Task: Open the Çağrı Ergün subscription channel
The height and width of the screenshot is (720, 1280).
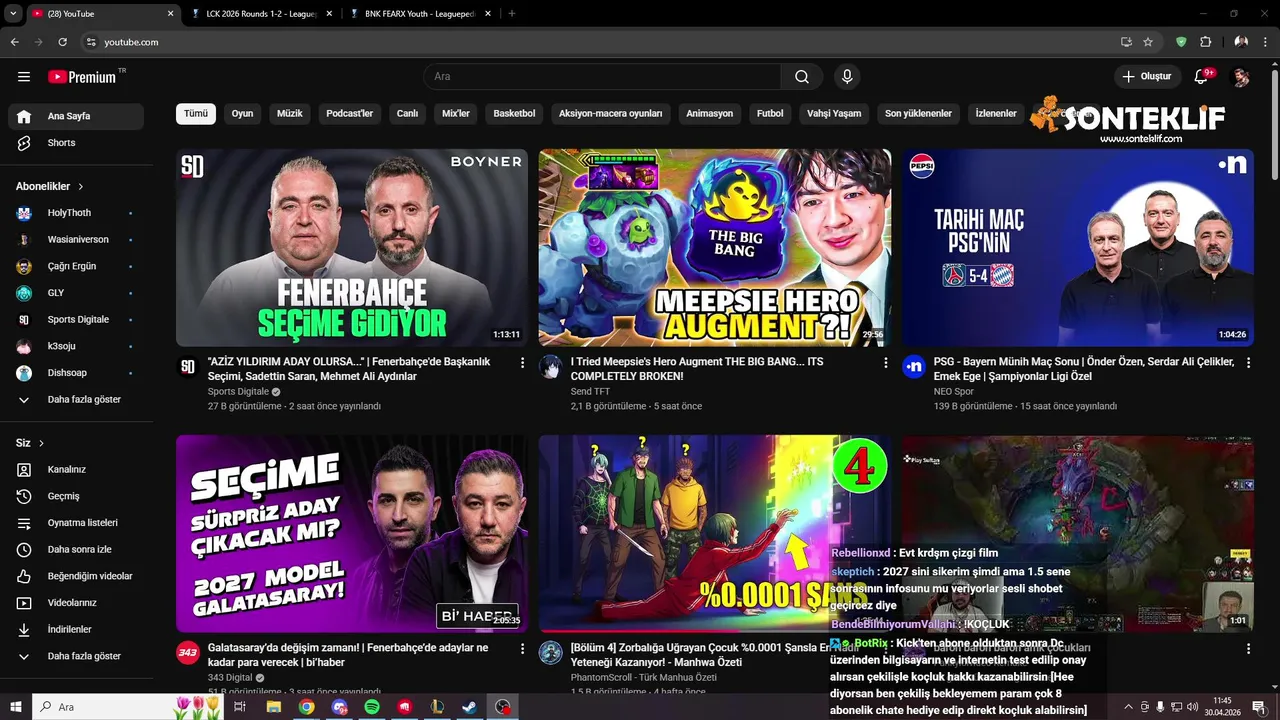Action: (76, 266)
